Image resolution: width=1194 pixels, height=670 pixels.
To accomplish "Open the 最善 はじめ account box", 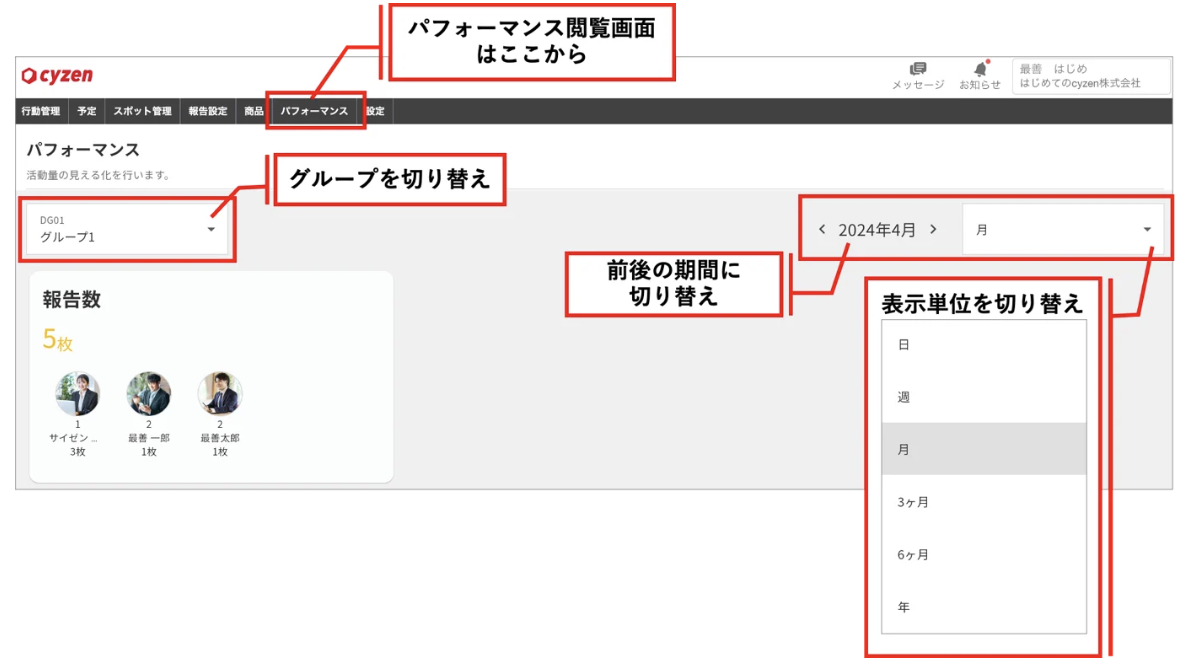I will pyautogui.click(x=1090, y=76).
